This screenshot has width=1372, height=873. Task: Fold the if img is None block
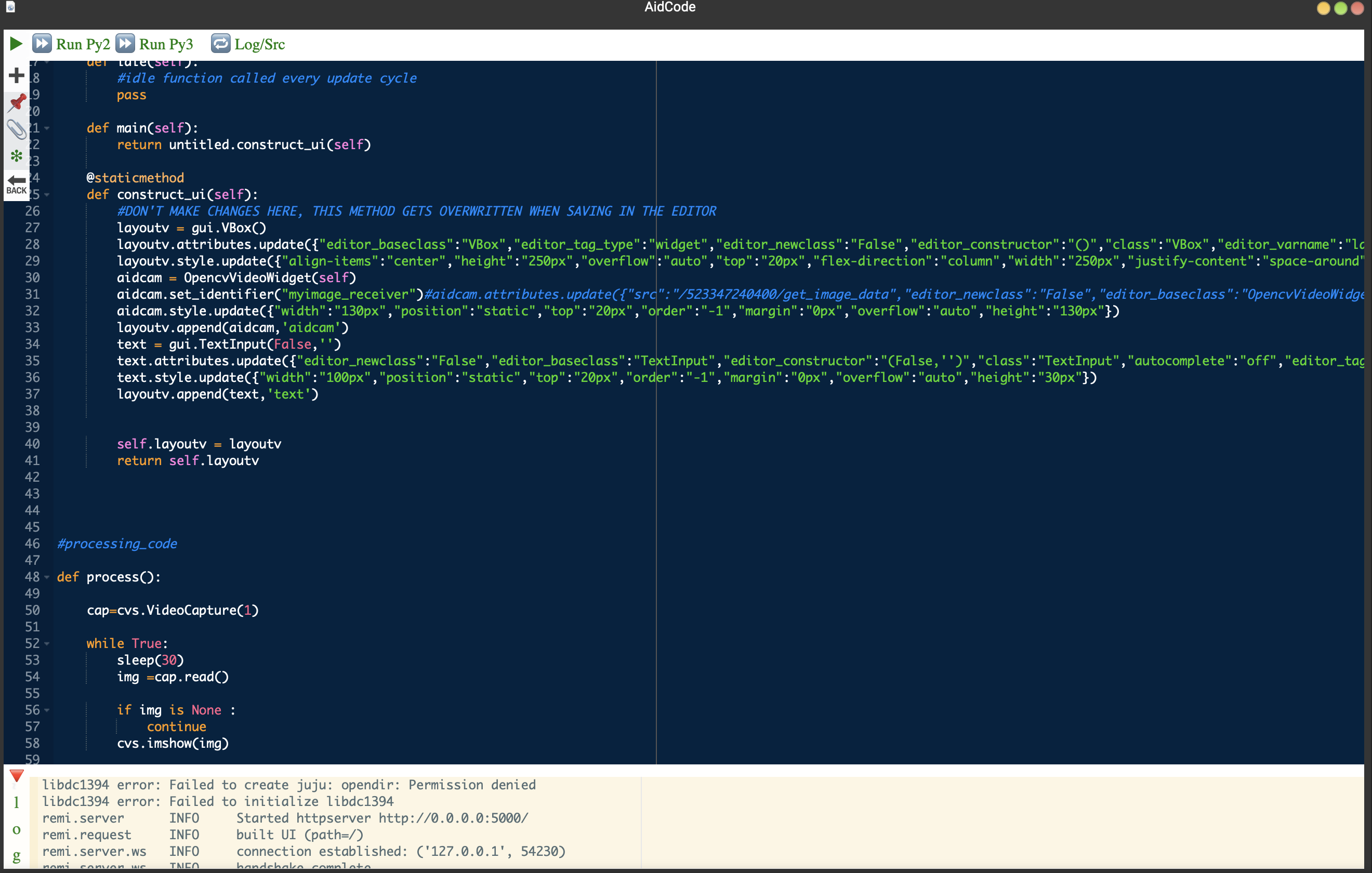47,710
